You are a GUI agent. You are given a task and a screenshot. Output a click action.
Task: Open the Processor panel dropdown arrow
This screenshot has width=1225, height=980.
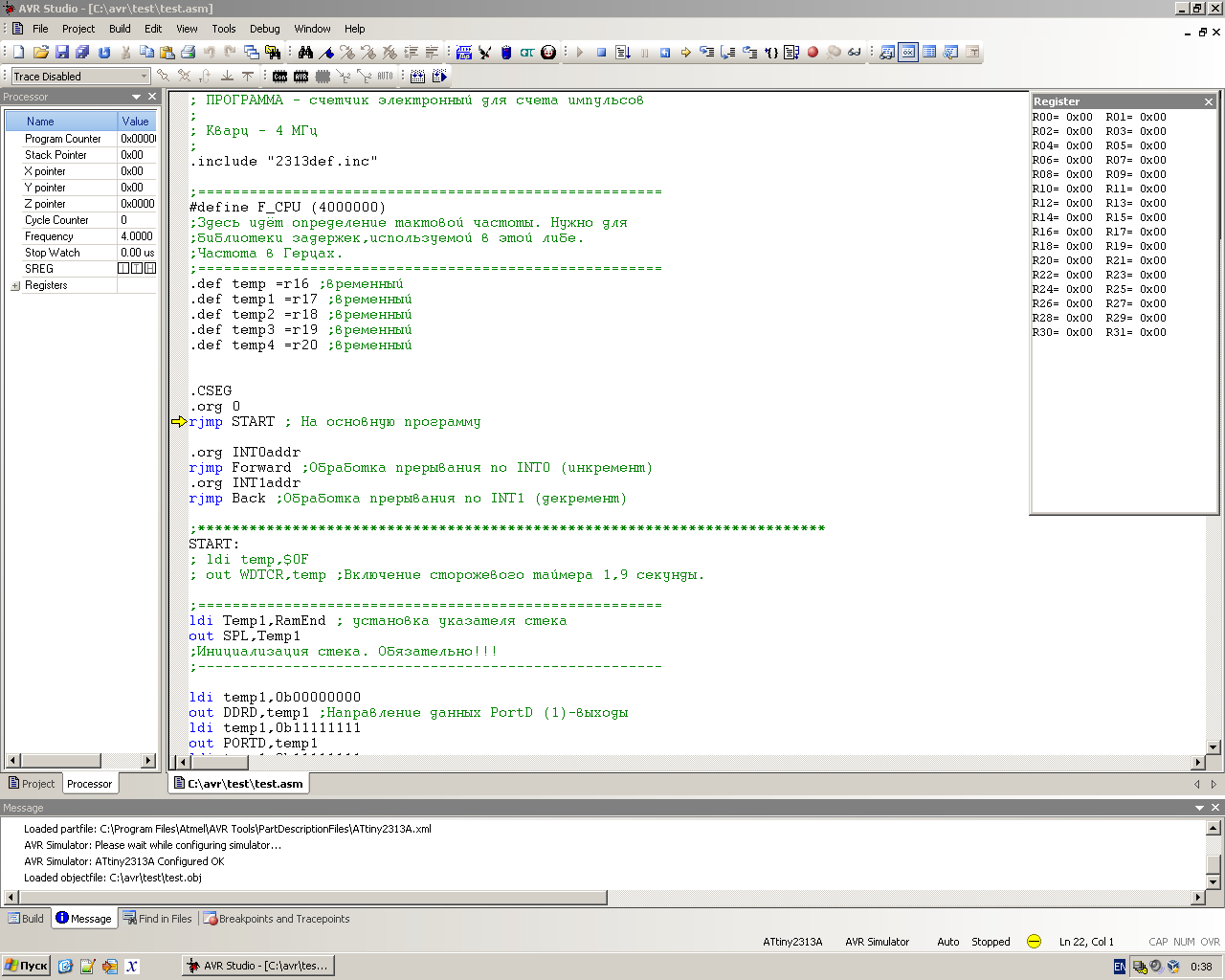136,98
